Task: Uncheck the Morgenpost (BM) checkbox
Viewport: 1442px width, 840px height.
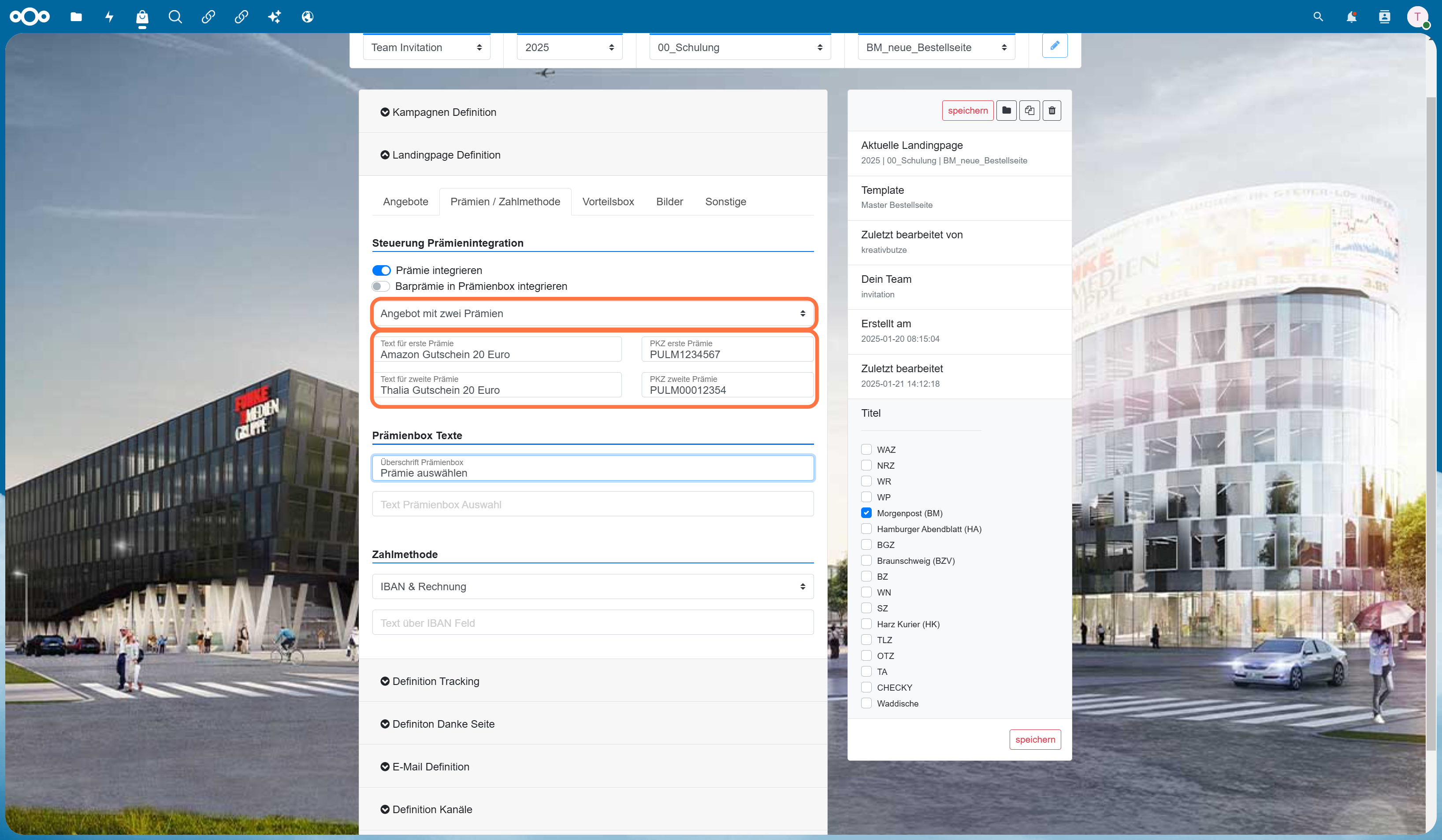Action: 866,513
